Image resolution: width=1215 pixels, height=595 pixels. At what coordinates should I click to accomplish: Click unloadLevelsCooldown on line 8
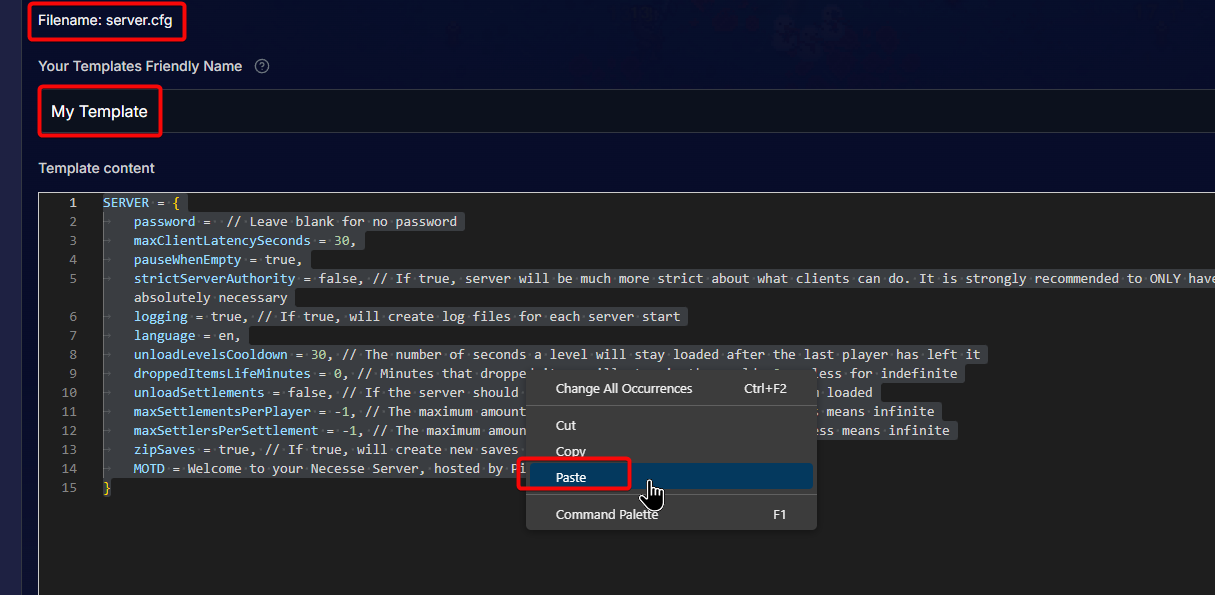tap(210, 355)
